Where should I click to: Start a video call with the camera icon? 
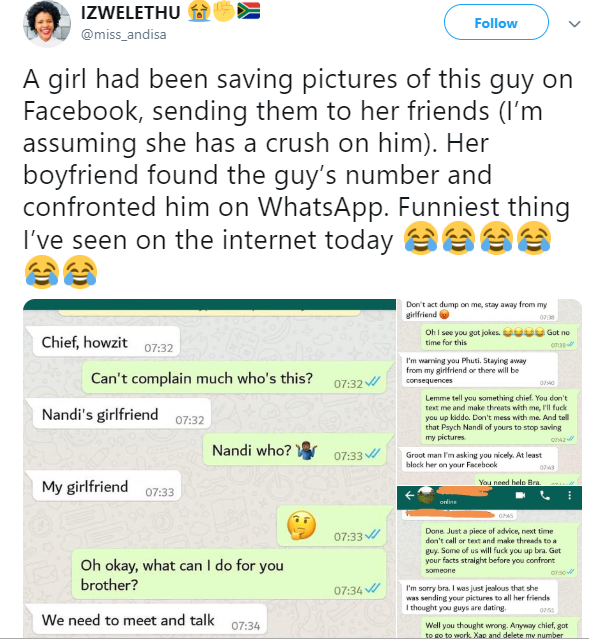click(521, 495)
